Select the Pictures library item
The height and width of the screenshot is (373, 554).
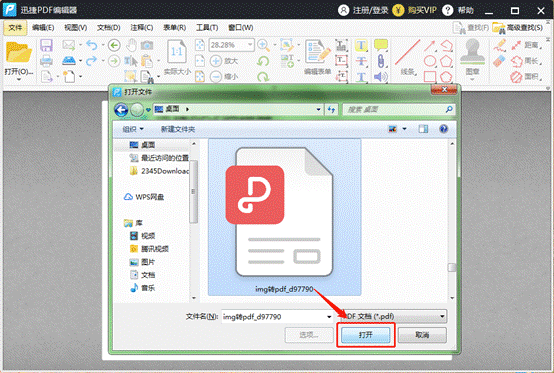[x=143, y=262]
